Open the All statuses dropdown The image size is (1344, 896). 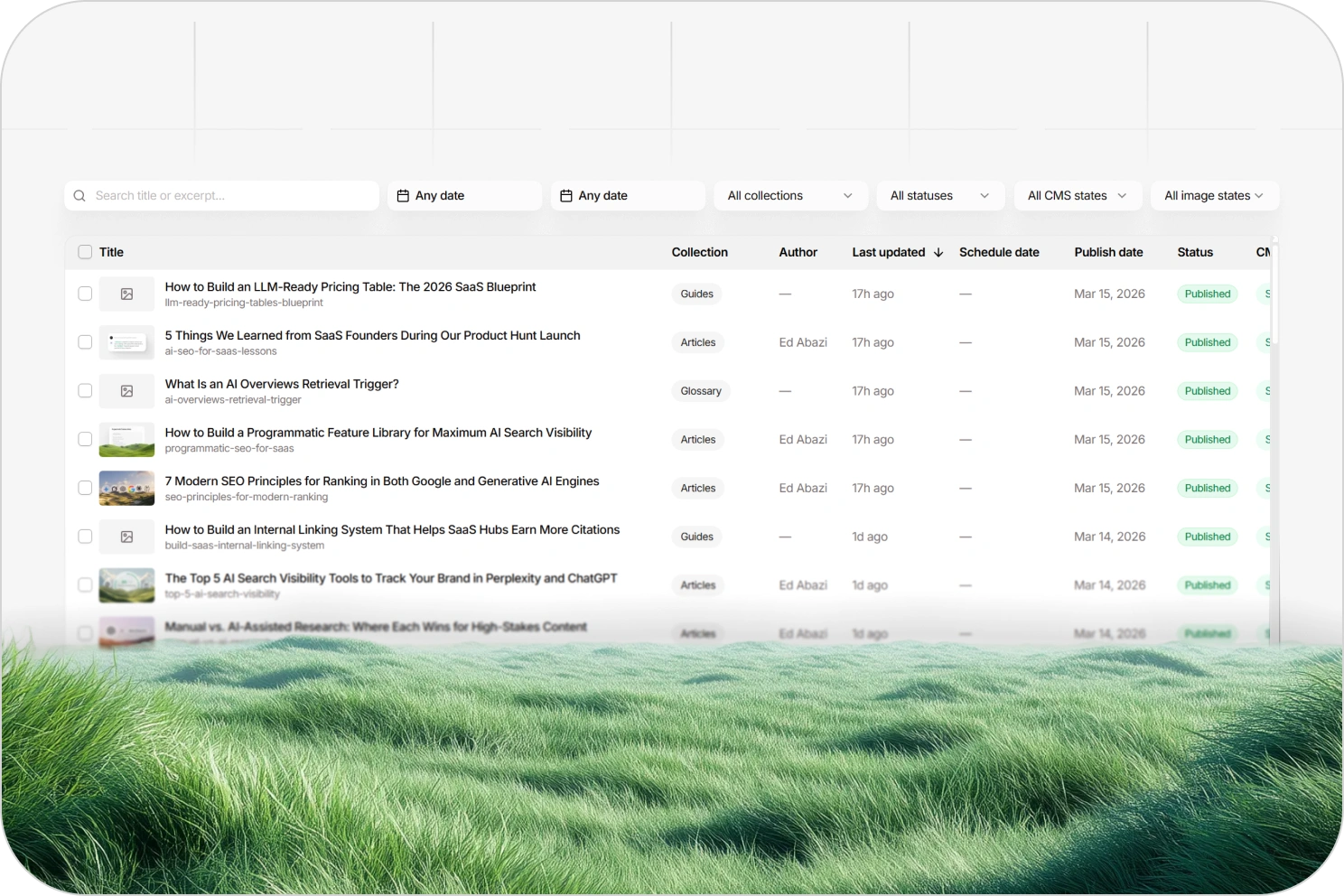pyautogui.click(x=939, y=195)
